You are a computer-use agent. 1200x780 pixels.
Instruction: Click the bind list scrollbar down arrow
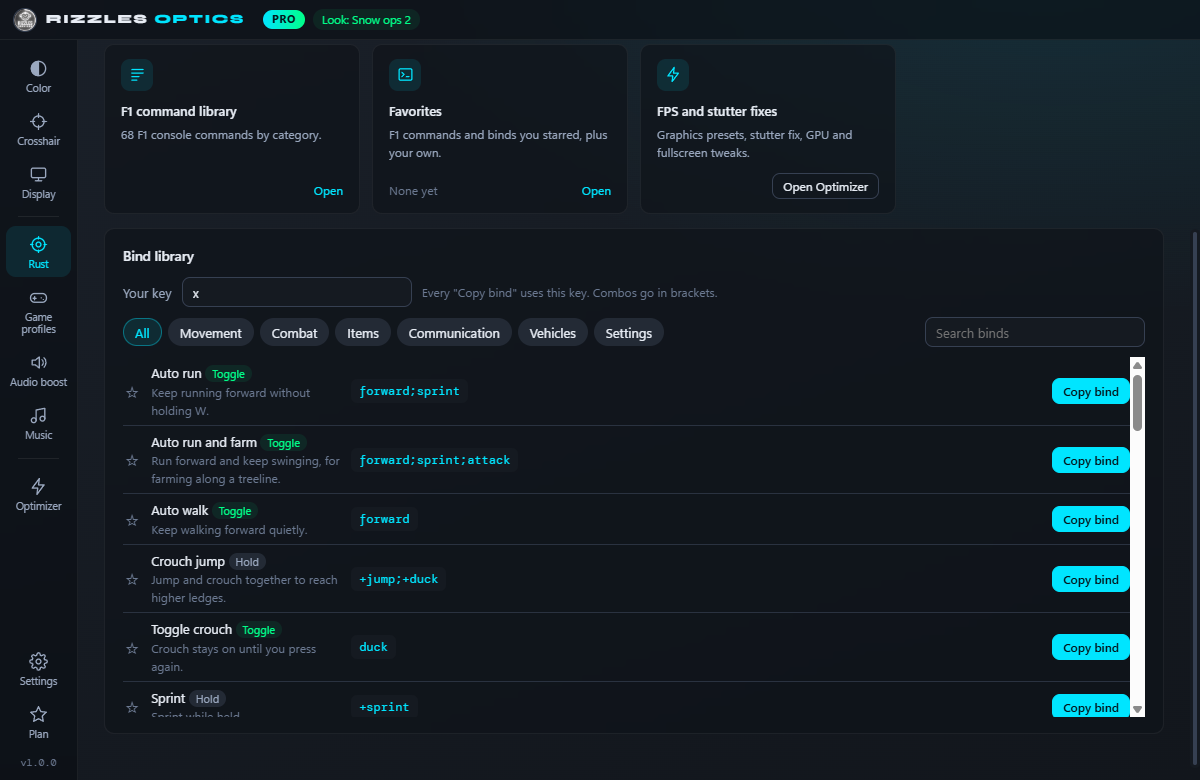click(1137, 709)
